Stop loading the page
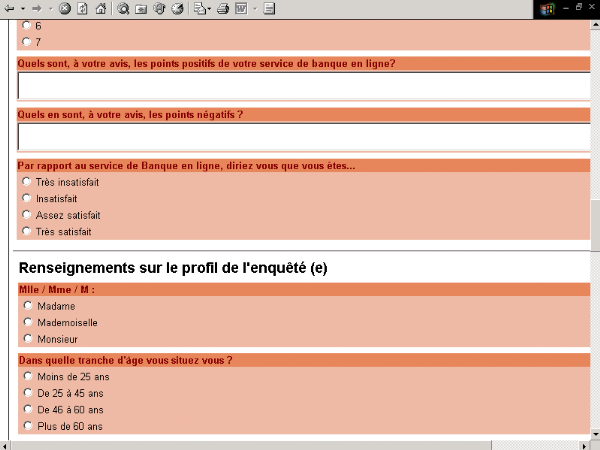Screen dimensions: 600x450 [x=65, y=8]
